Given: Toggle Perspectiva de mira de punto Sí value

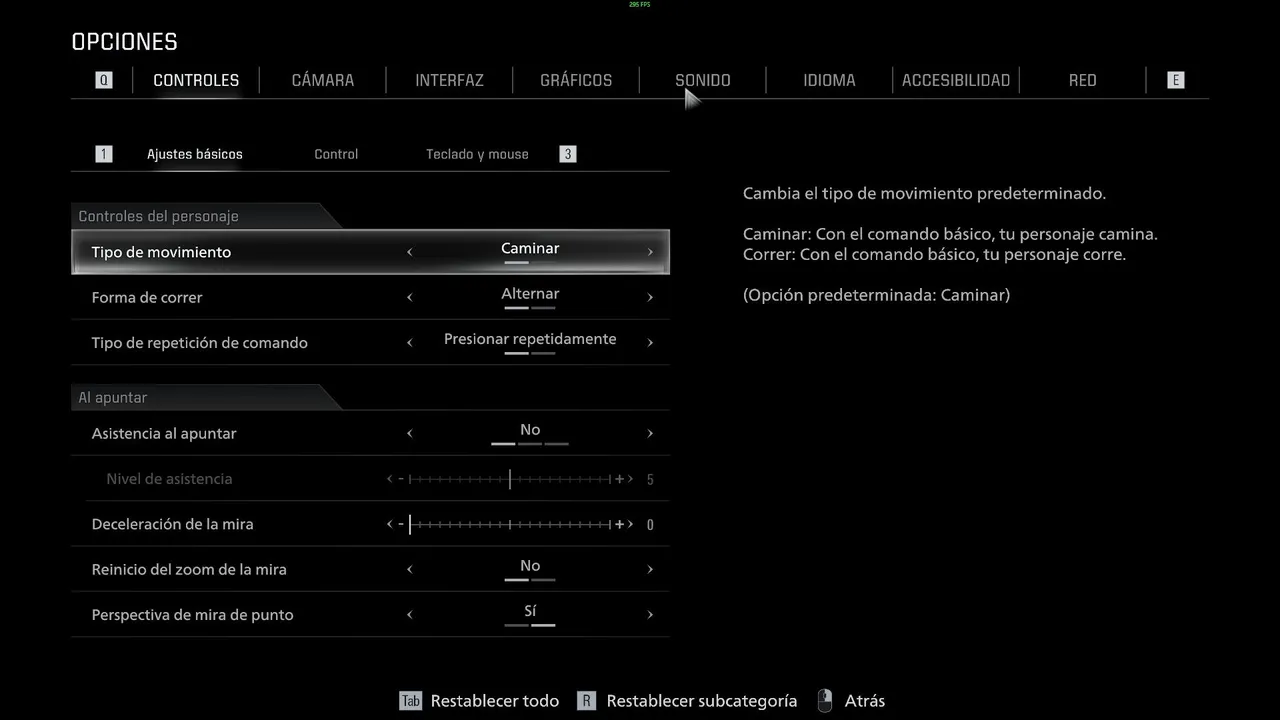Looking at the screenshot, I should pyautogui.click(x=530, y=611).
